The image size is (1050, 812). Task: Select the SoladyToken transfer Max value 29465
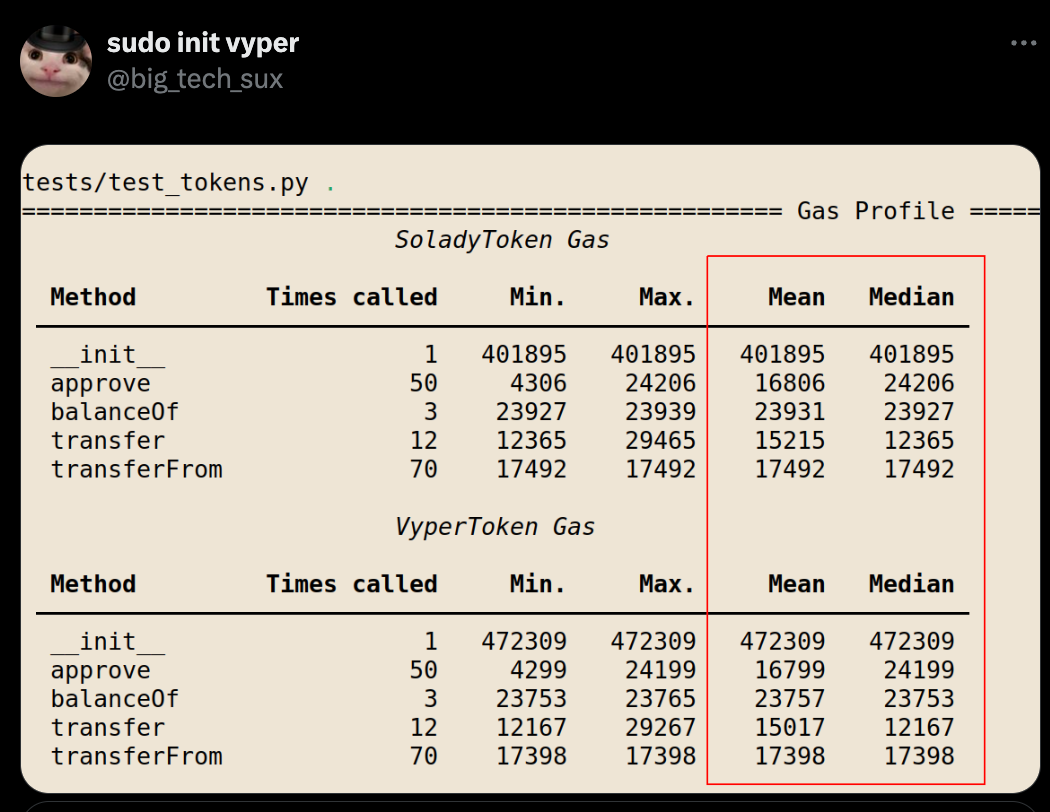660,440
